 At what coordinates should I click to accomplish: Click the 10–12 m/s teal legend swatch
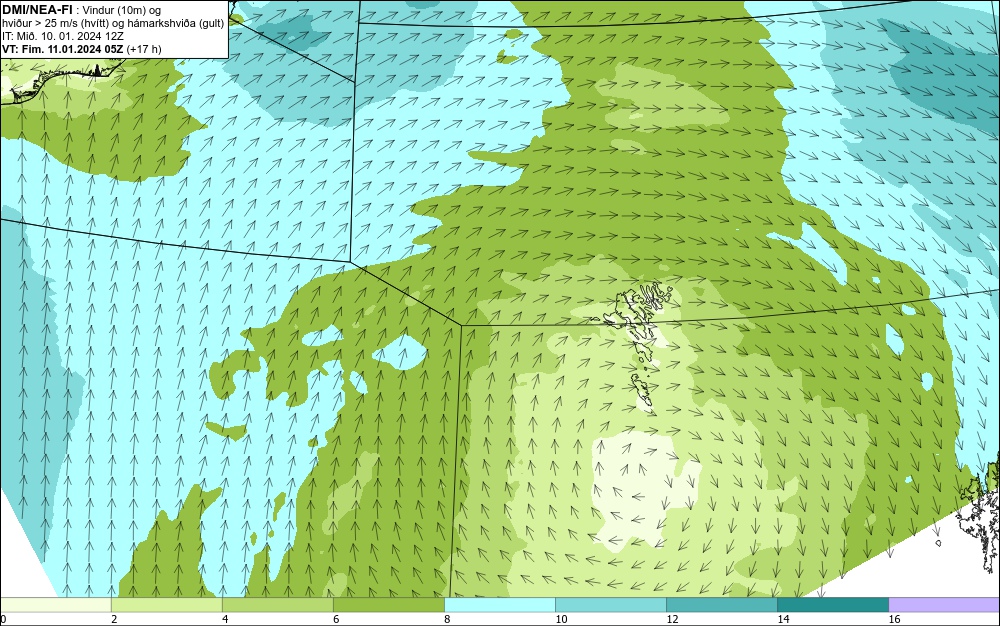coord(610,605)
